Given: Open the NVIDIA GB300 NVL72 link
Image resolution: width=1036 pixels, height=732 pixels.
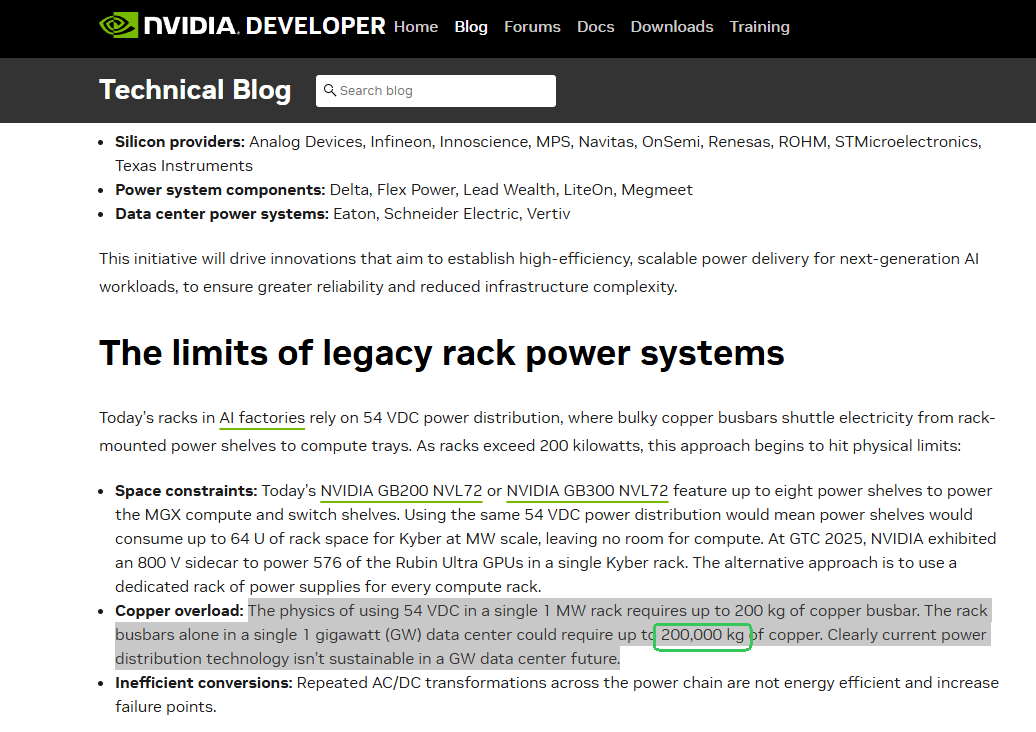Looking at the screenshot, I should (x=587, y=491).
